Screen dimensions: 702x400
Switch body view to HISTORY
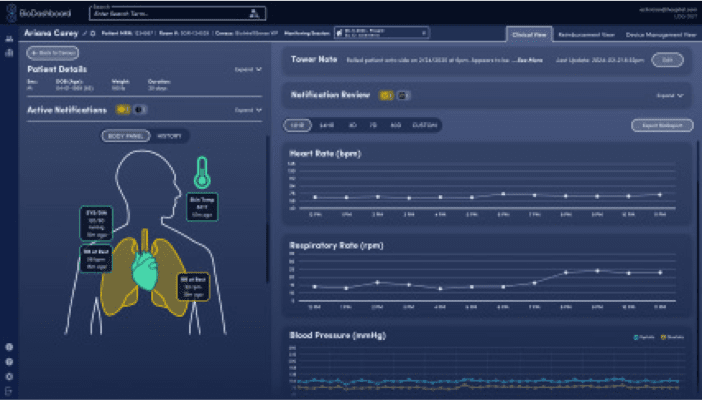[169, 135]
